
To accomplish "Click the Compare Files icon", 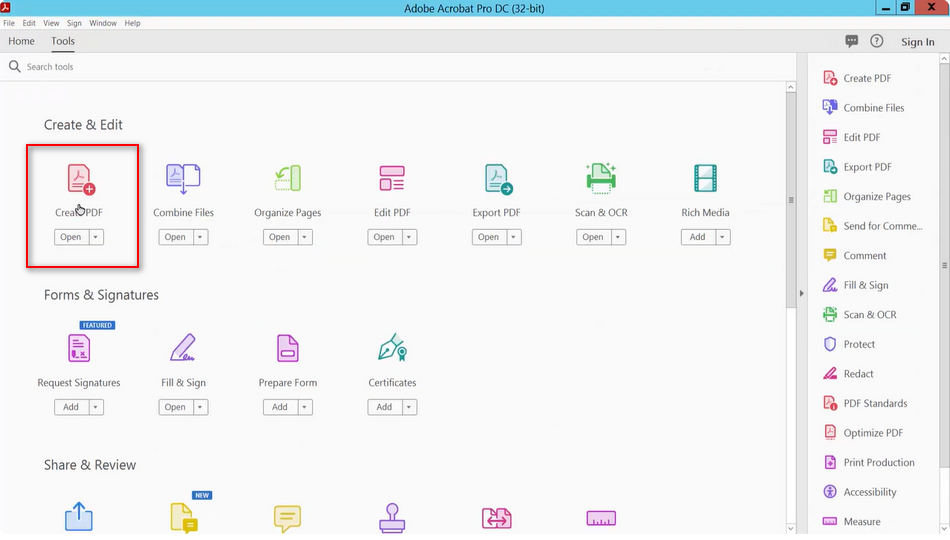I will pos(497,519).
